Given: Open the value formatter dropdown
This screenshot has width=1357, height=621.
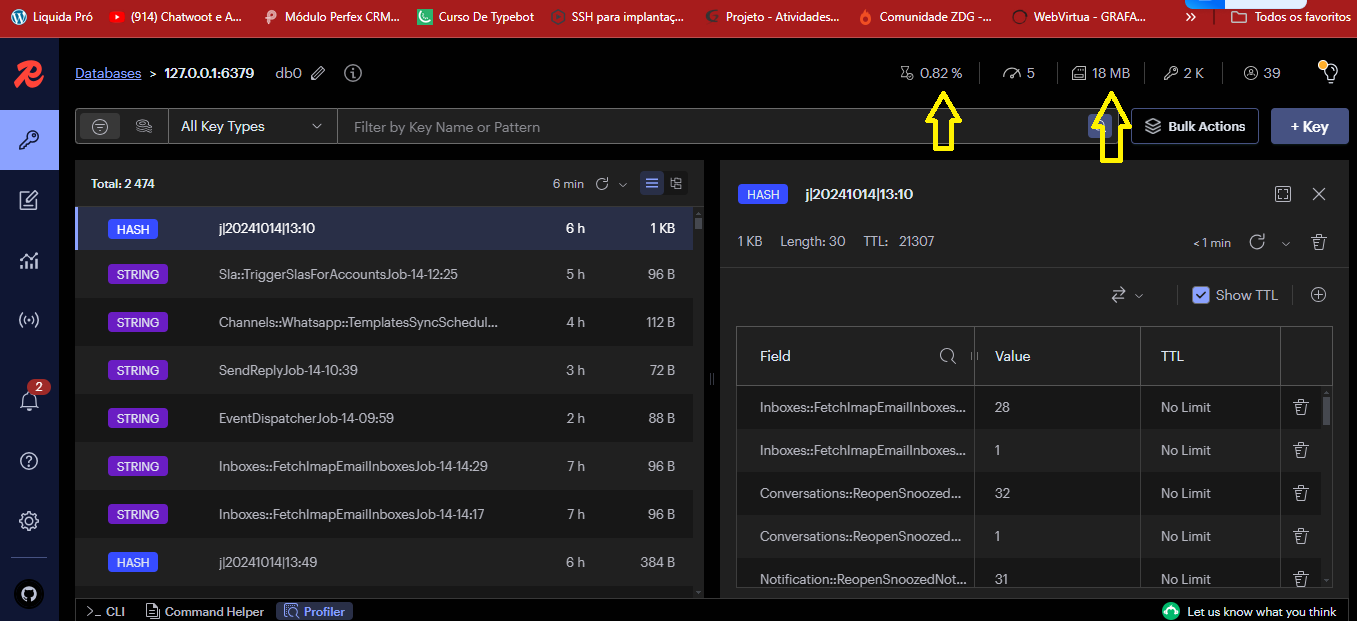Looking at the screenshot, I should 1127,295.
